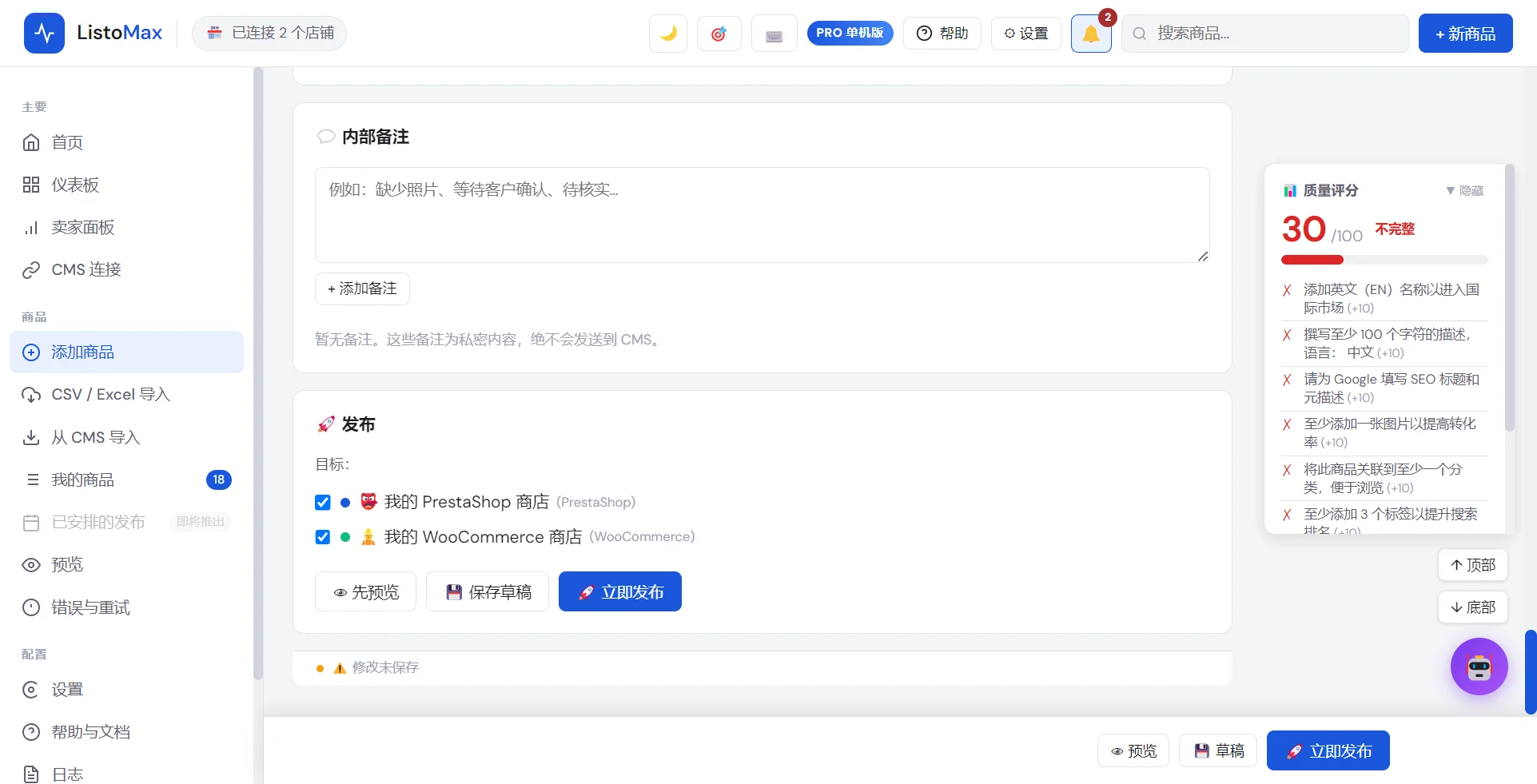
Task: Go to 首页 in the sidebar
Action: (126, 142)
